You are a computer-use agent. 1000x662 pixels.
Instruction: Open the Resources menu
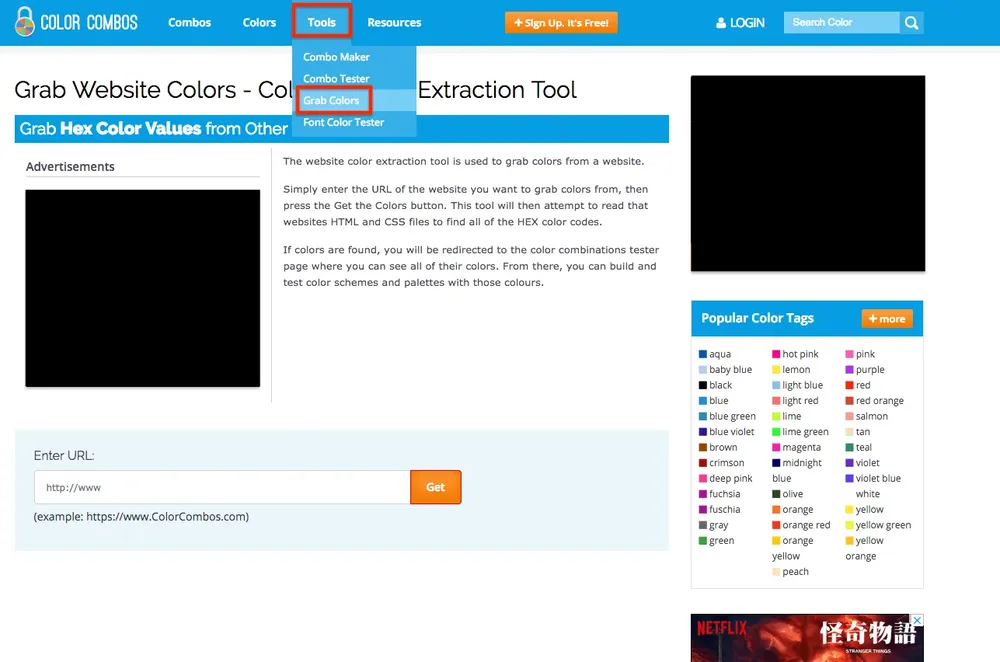click(x=394, y=22)
